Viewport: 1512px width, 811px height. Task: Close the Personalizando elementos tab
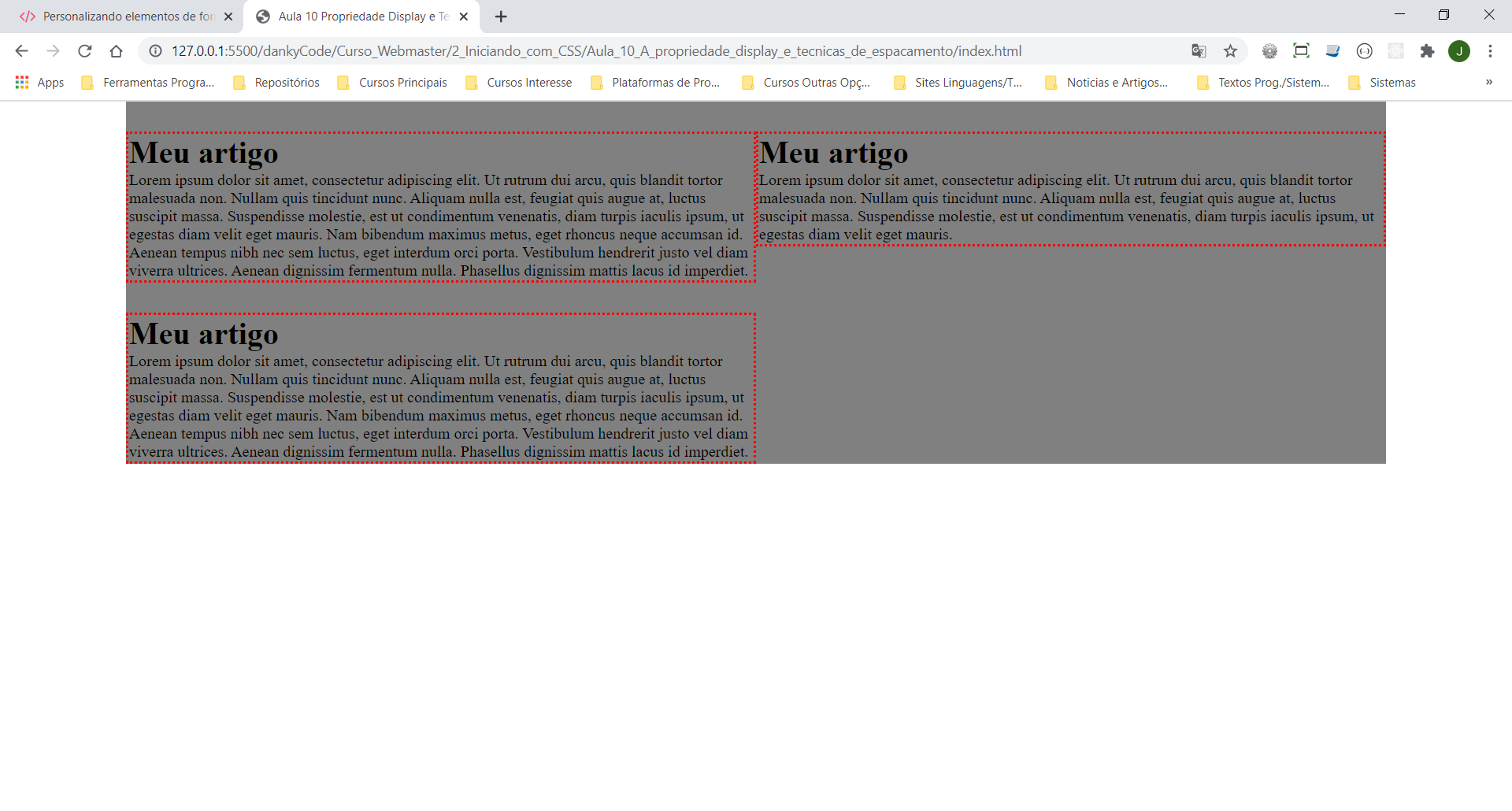click(228, 17)
